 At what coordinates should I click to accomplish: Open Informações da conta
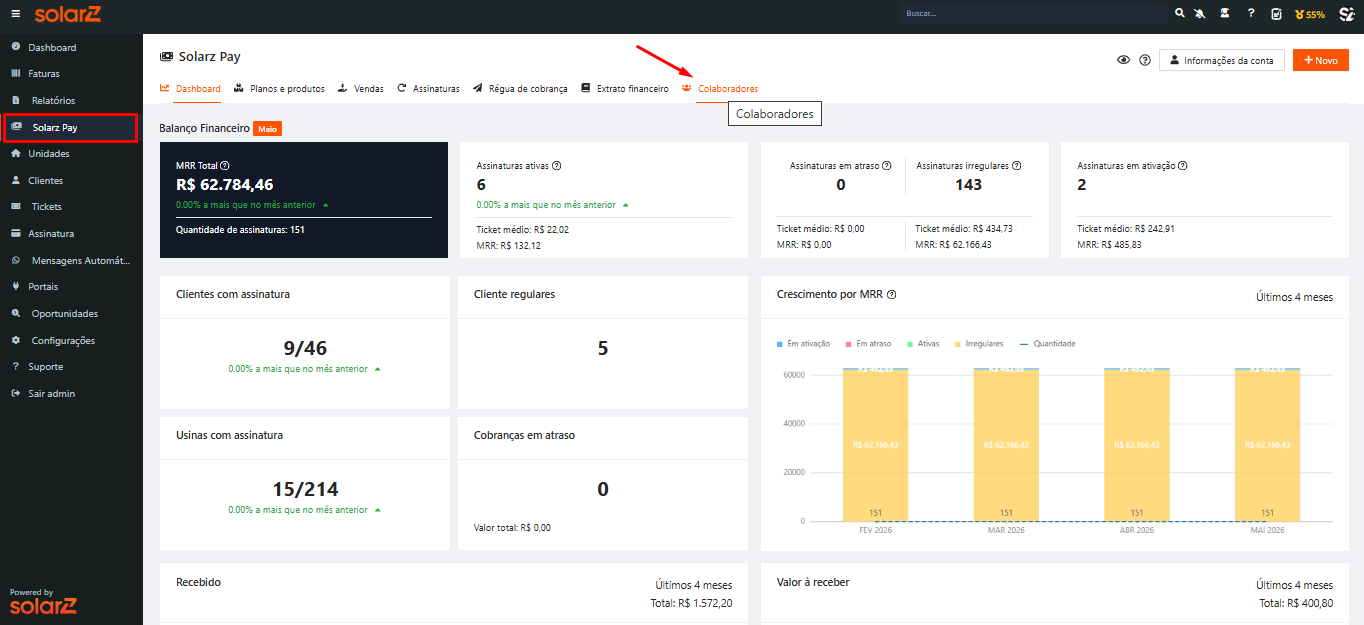click(1221, 60)
